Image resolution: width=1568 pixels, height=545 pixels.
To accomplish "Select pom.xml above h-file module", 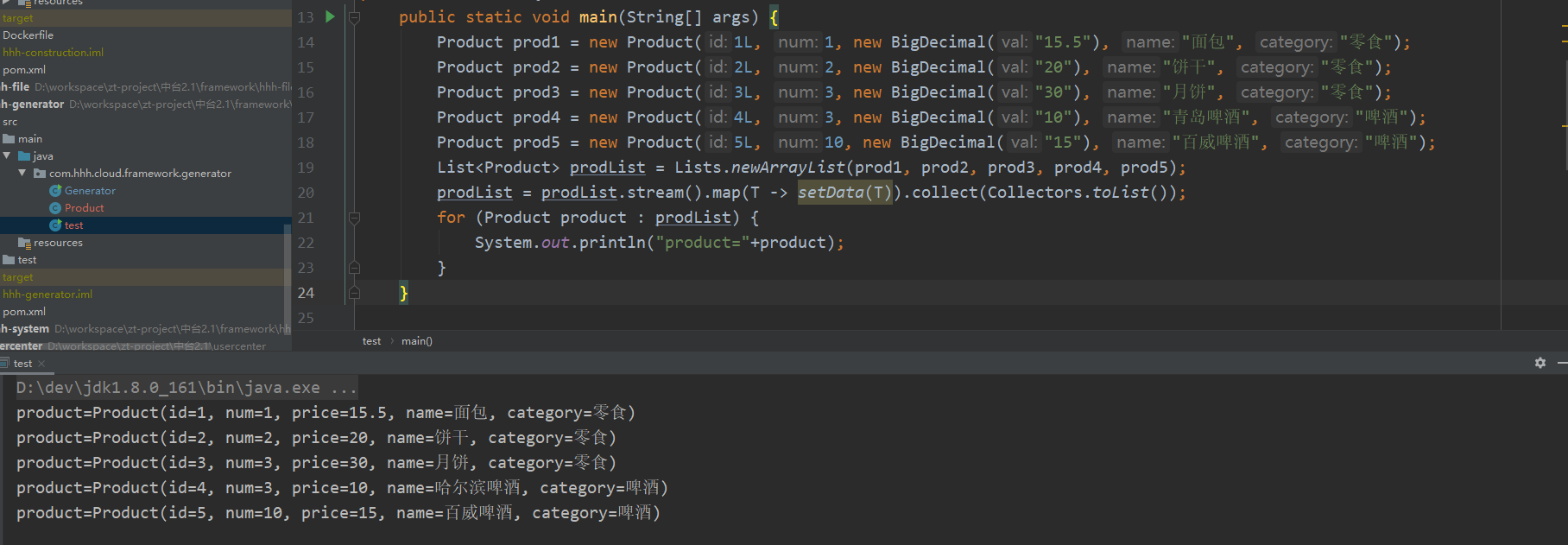I will point(24,70).
